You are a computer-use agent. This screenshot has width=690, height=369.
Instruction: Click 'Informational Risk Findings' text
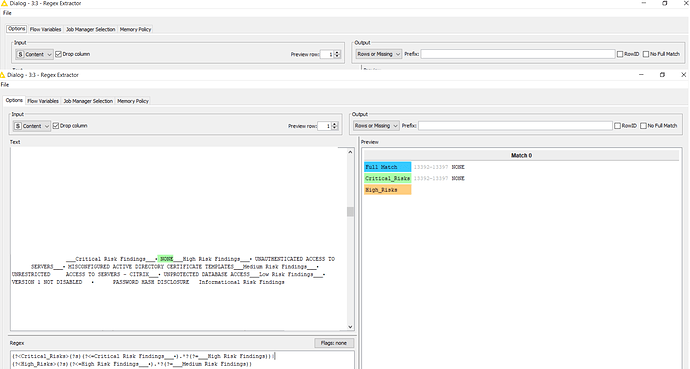pyautogui.click(x=242, y=282)
